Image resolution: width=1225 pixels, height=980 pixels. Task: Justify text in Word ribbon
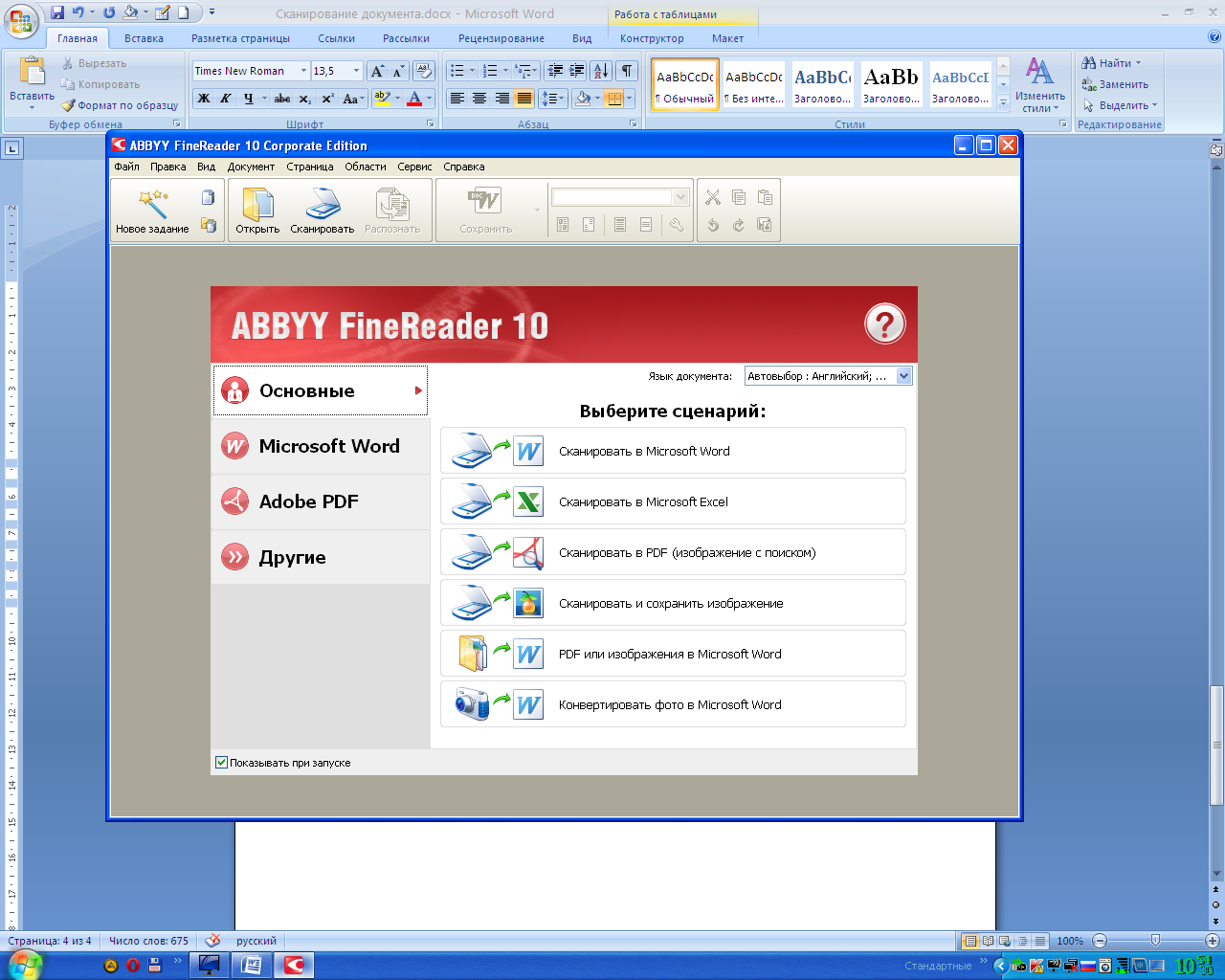click(524, 98)
